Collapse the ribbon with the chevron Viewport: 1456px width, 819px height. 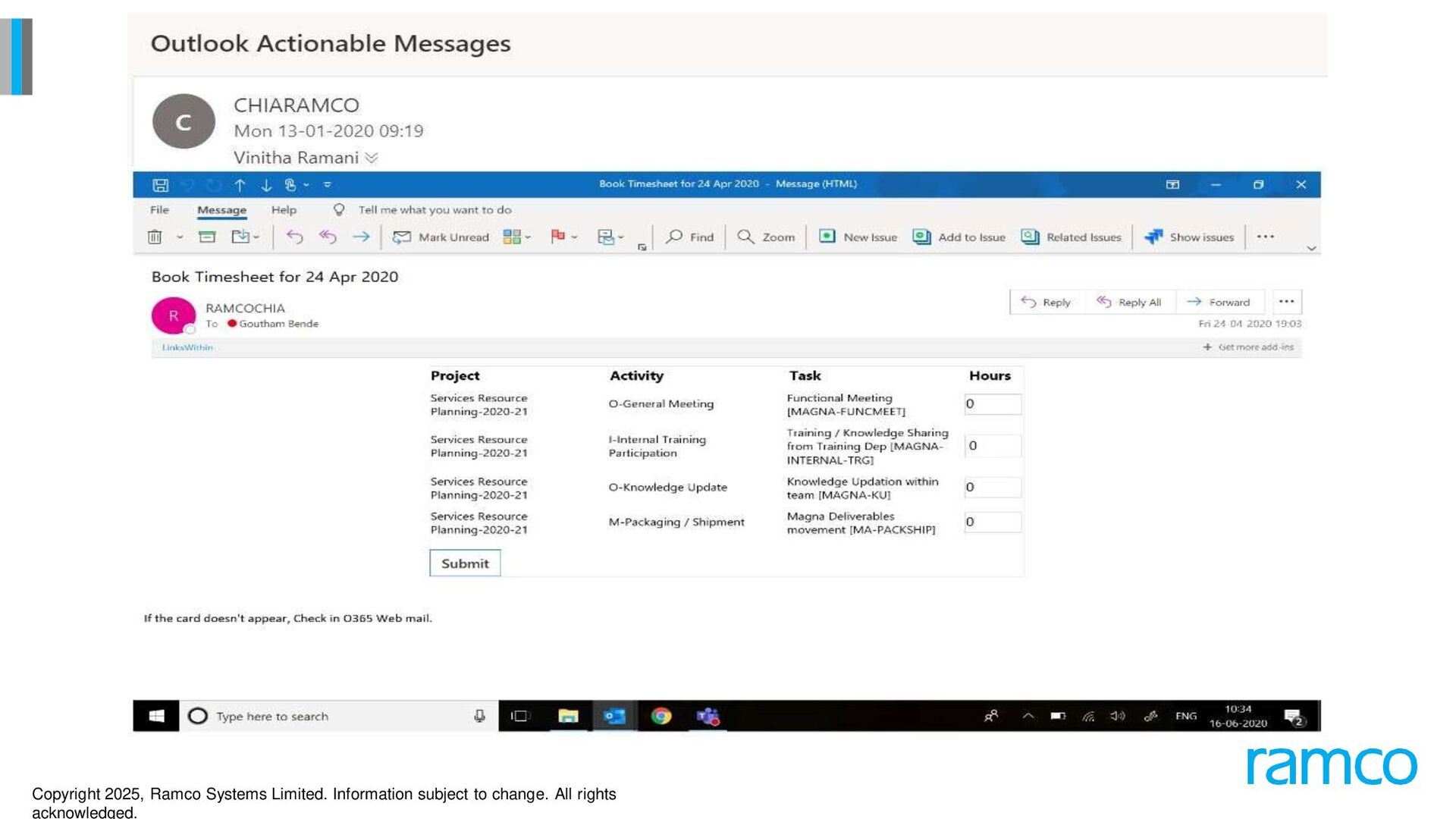tap(1311, 249)
